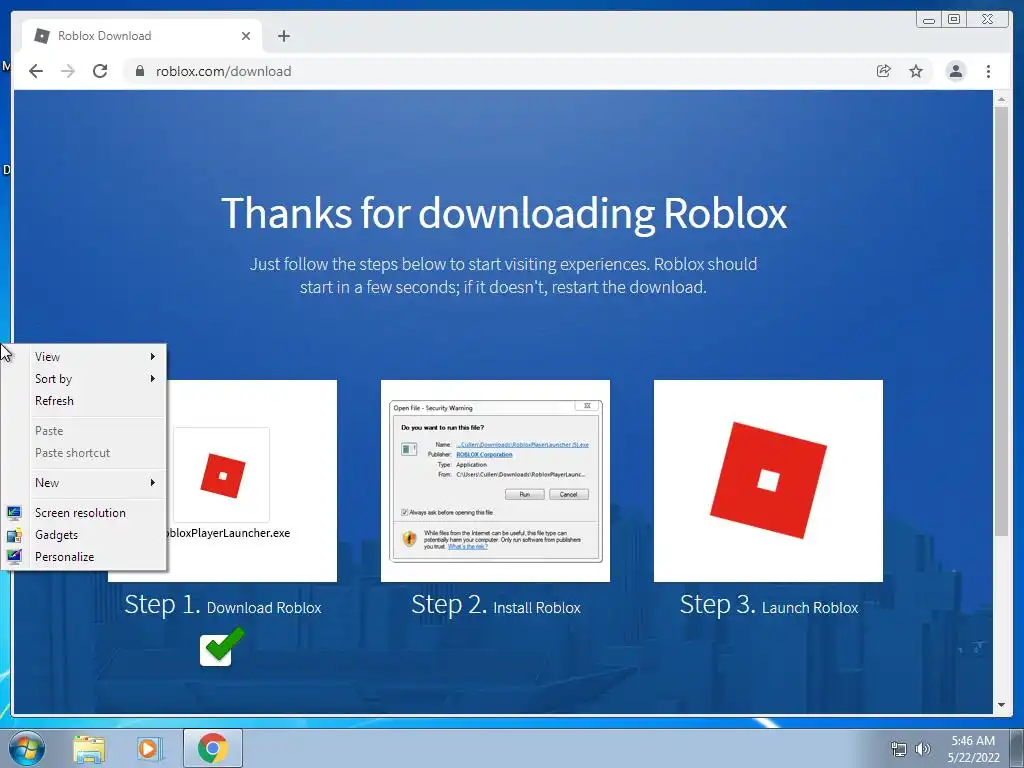
Task: Open Windows Explorer from taskbar
Action: click(89, 748)
